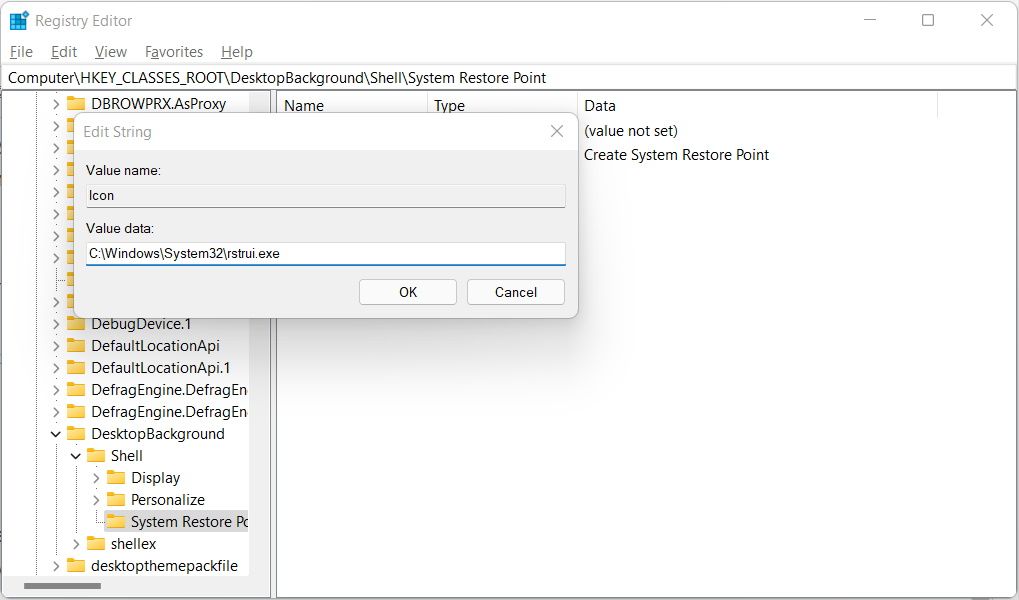Click the Registry Editor app icon
The height and width of the screenshot is (600, 1019).
pos(19,20)
